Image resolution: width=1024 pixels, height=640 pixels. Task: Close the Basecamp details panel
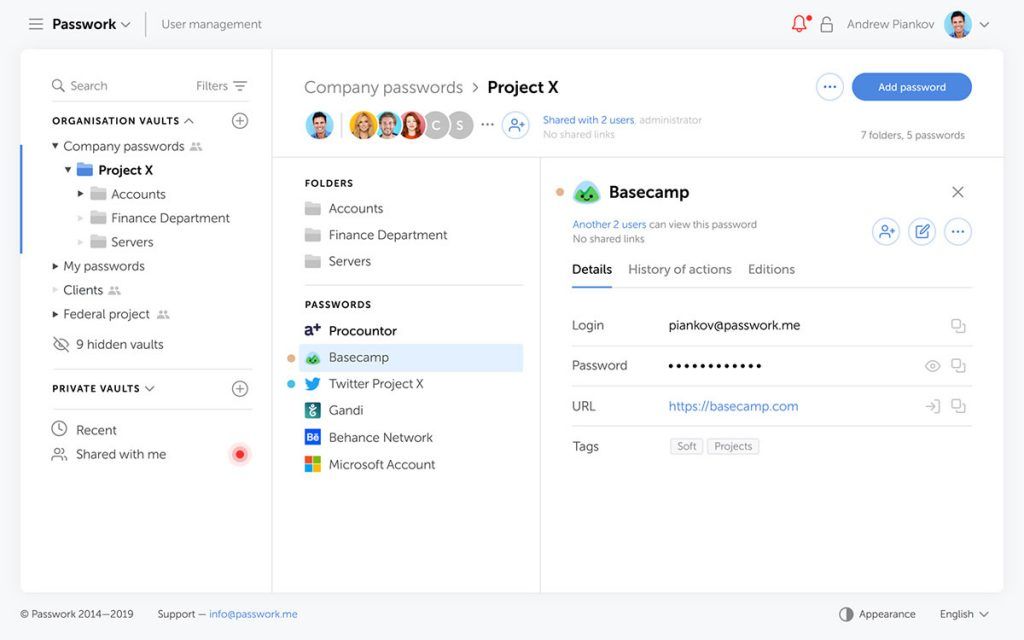957,192
